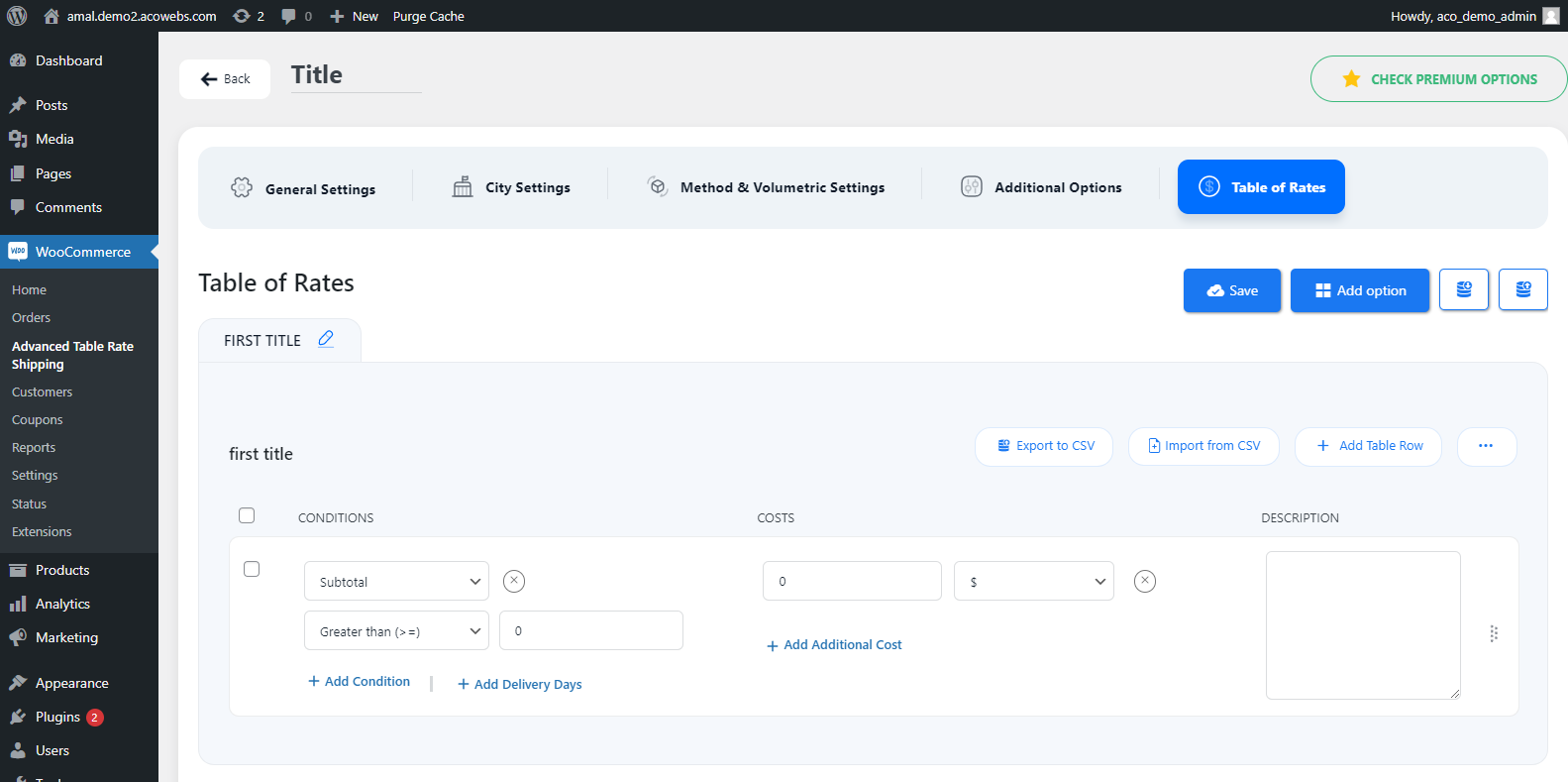Click the row drag handle dots icon
This screenshot has height=782, width=1568.
[1494, 633]
